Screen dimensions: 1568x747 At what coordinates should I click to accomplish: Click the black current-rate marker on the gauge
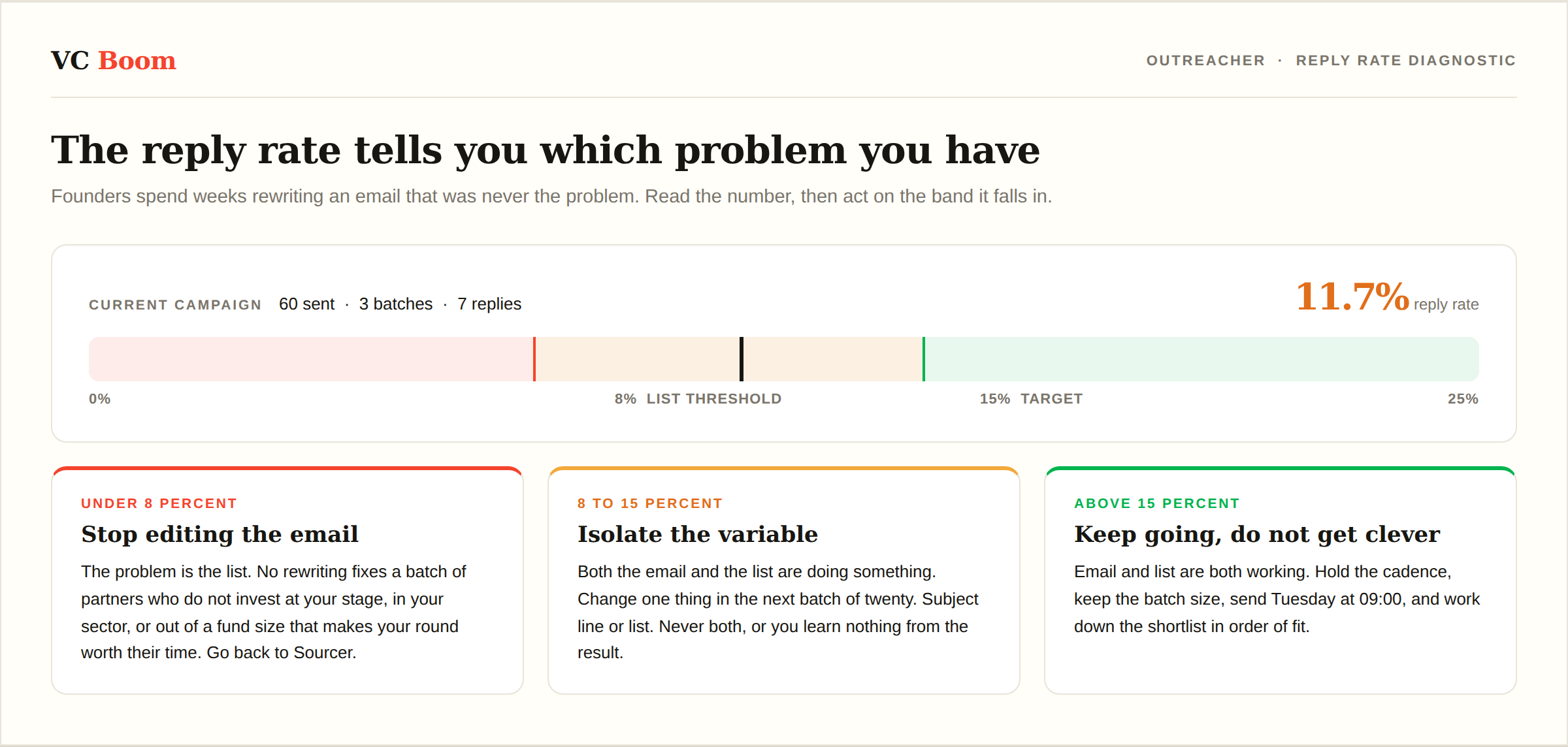pos(742,359)
